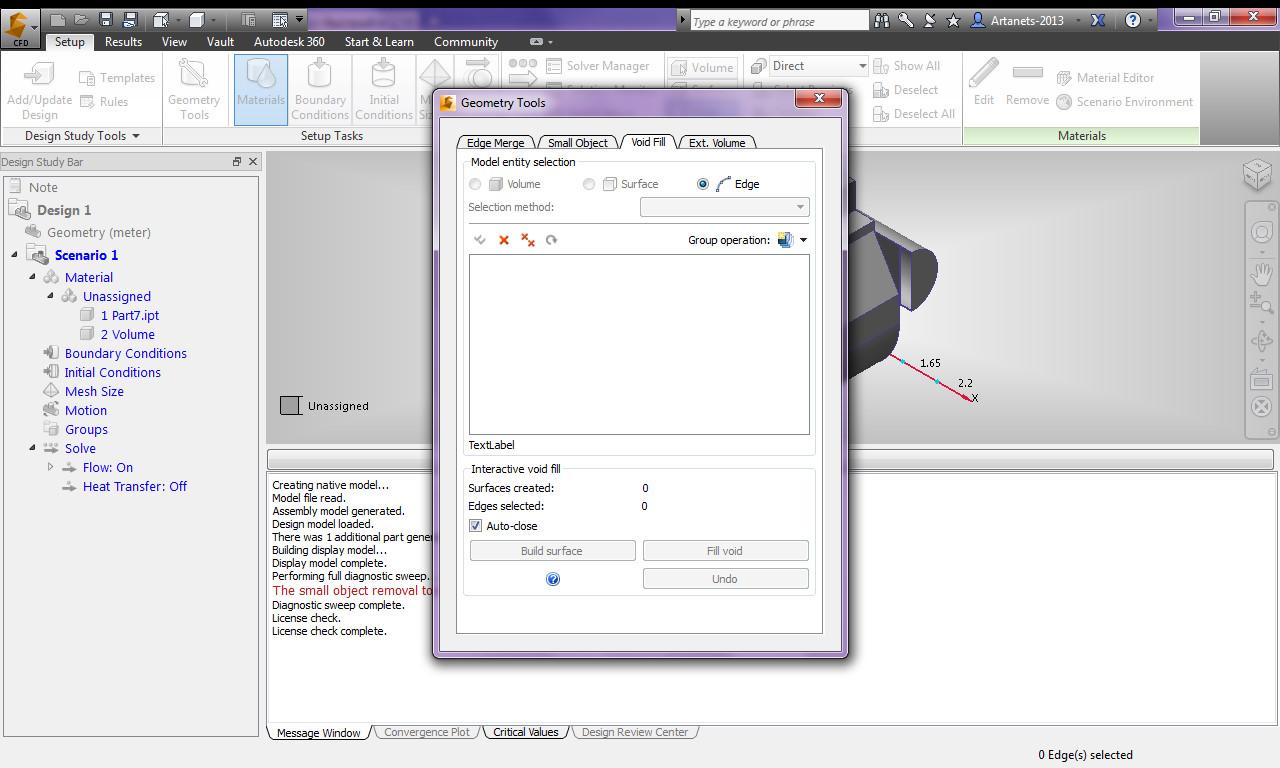Open the Critical Values tab
Screen dimensions: 1280x768
(525, 732)
